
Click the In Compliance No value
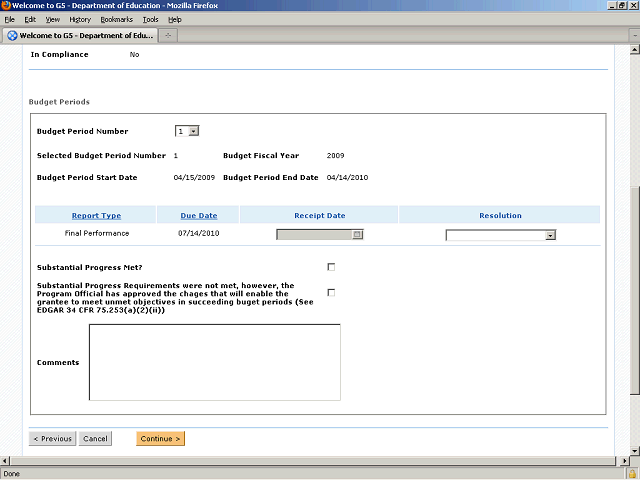click(x=134, y=54)
